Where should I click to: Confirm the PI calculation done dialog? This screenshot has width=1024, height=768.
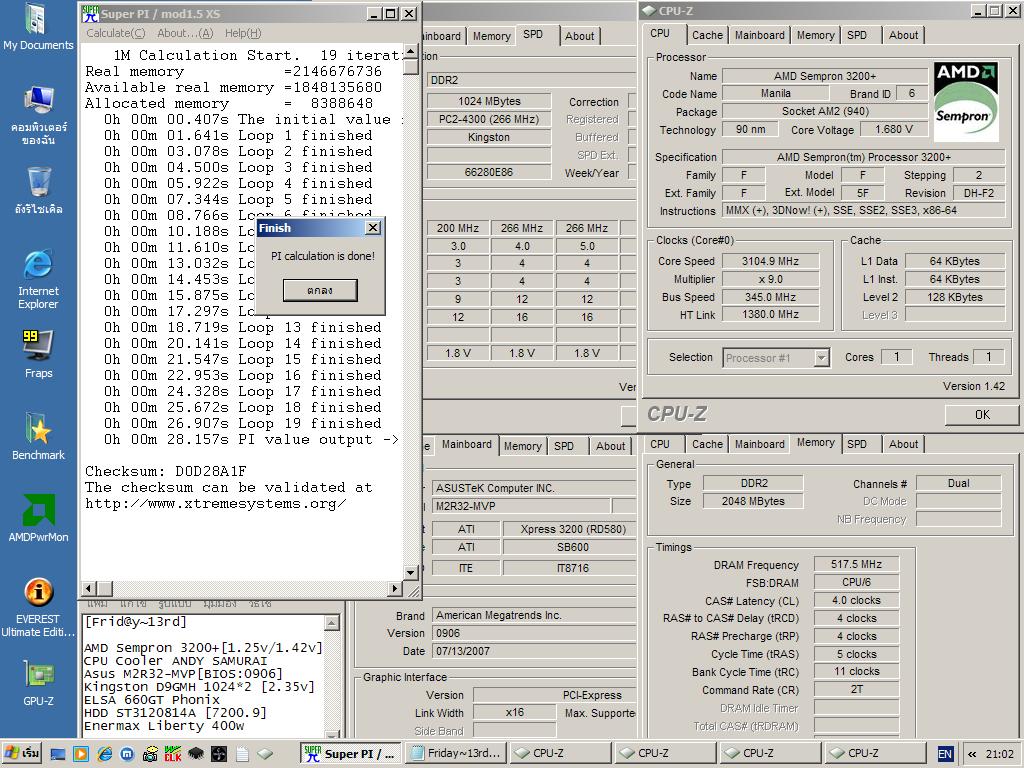(320, 291)
